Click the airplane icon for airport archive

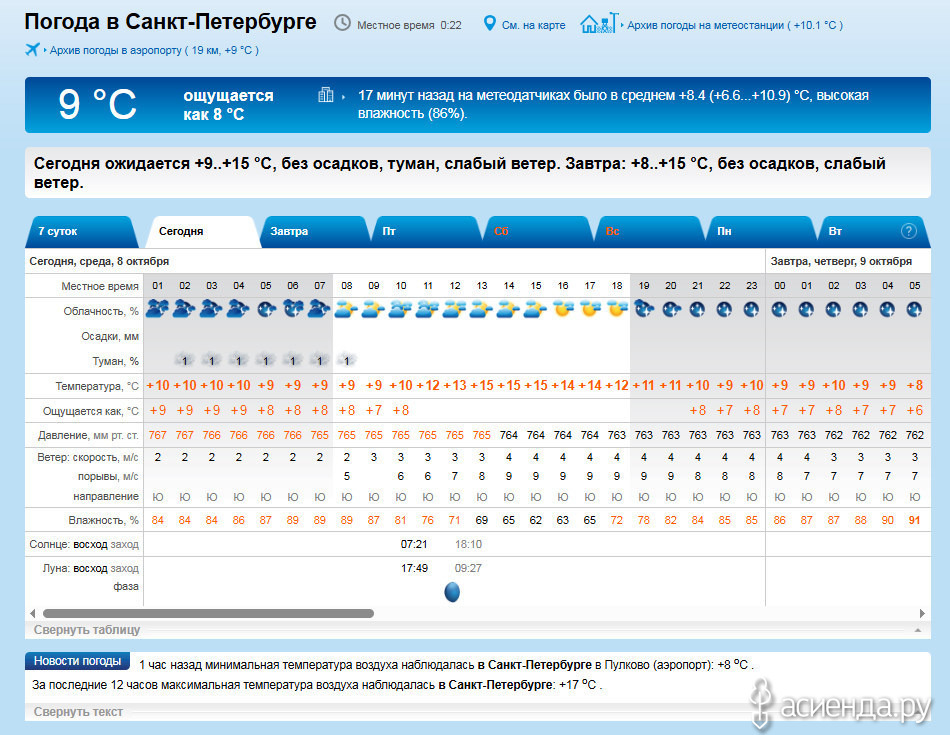[x=32, y=49]
